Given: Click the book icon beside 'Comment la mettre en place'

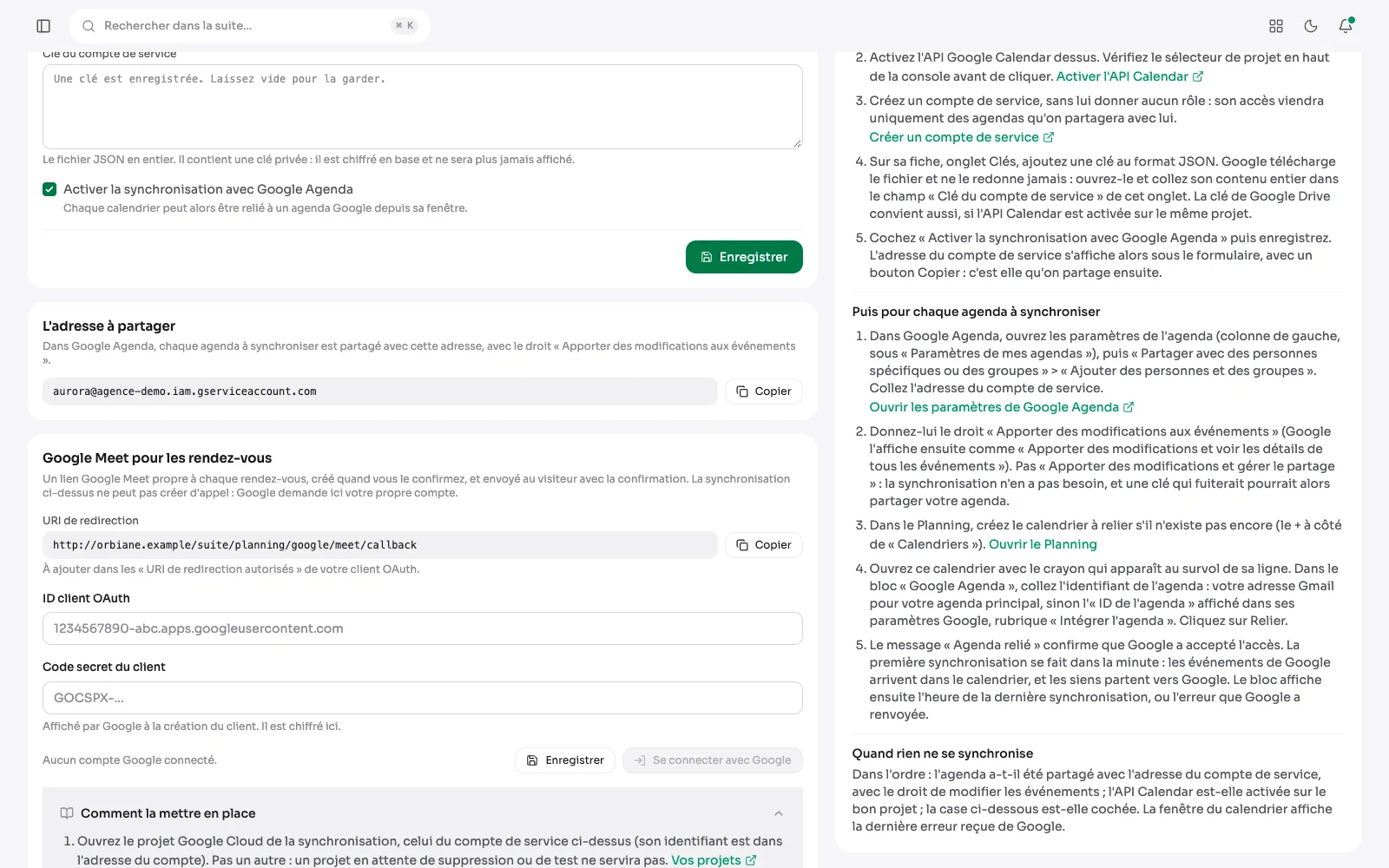Looking at the screenshot, I should pos(67,813).
